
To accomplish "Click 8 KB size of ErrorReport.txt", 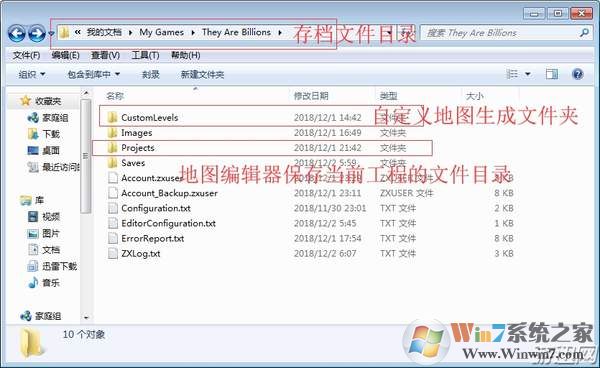I will click(x=504, y=238).
